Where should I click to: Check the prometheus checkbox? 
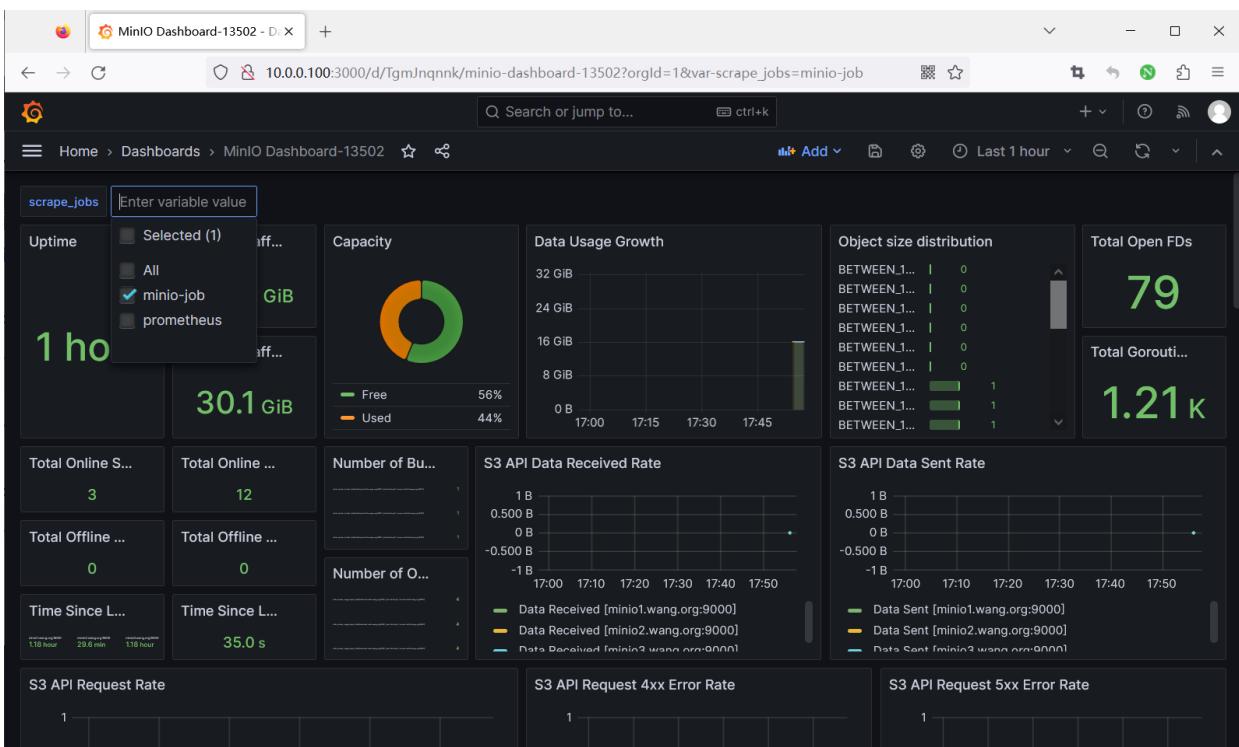[x=127, y=320]
